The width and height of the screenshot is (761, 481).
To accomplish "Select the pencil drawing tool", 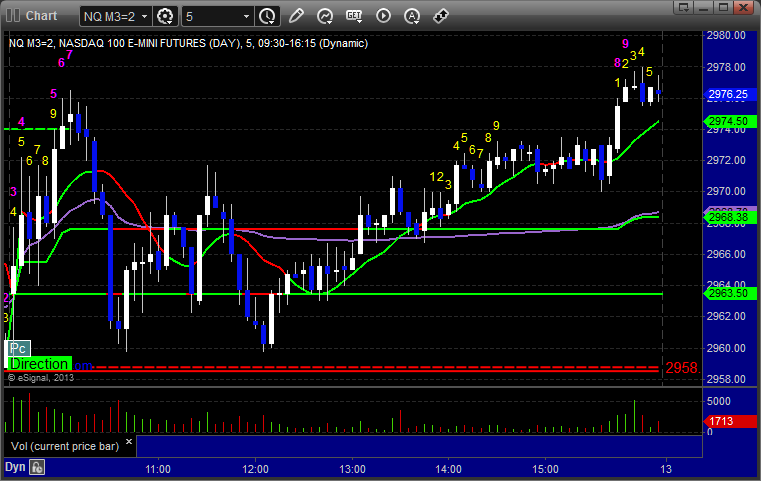I will 296,16.
